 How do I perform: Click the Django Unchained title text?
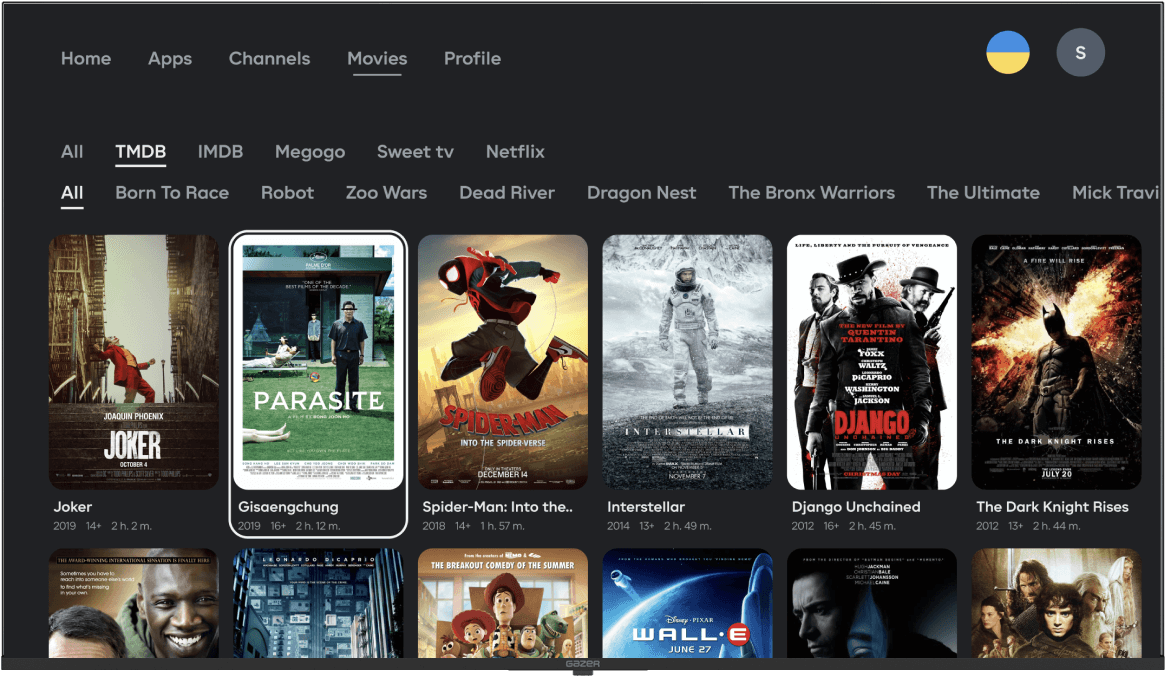click(856, 507)
